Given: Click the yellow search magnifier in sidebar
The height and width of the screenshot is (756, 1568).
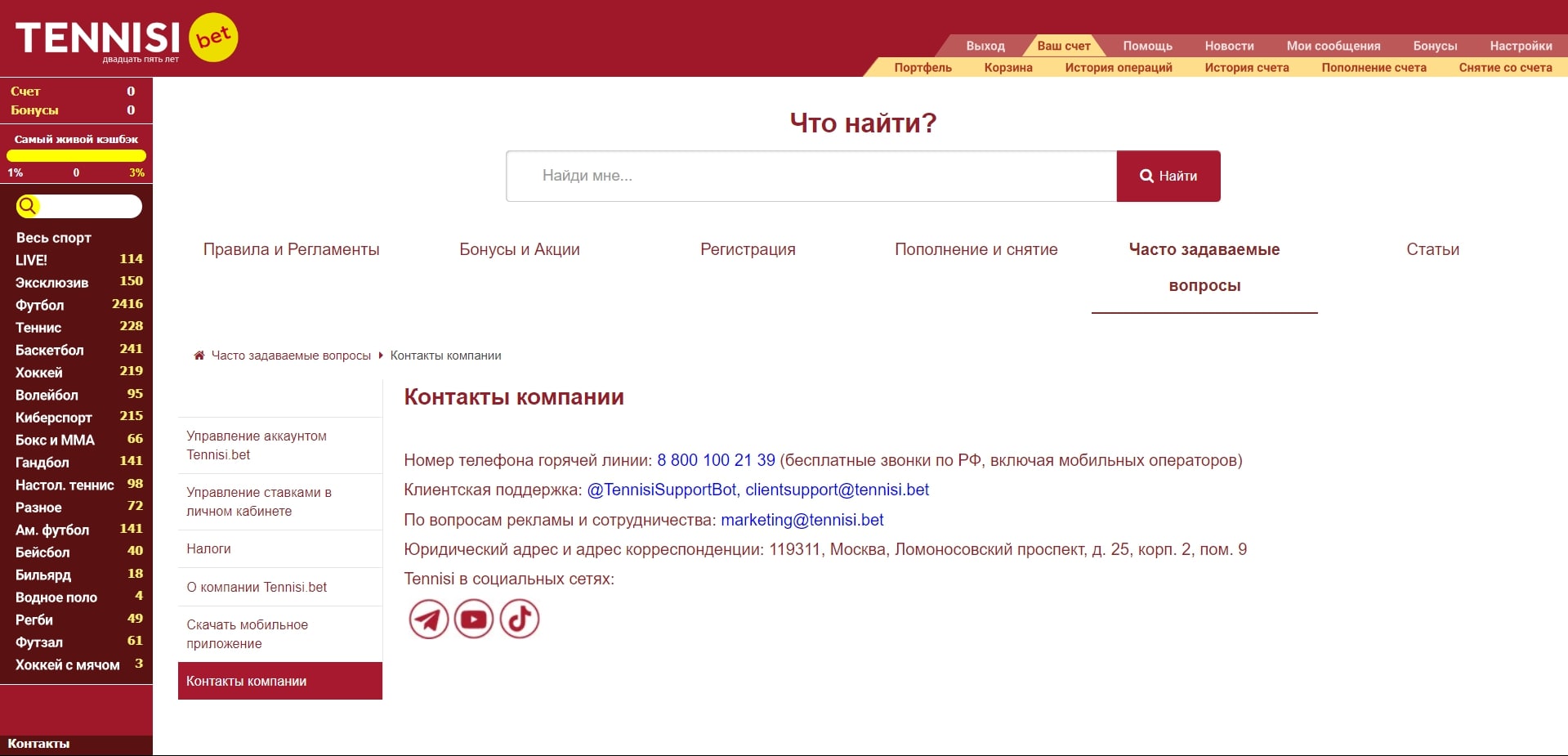Looking at the screenshot, I should click(28, 206).
